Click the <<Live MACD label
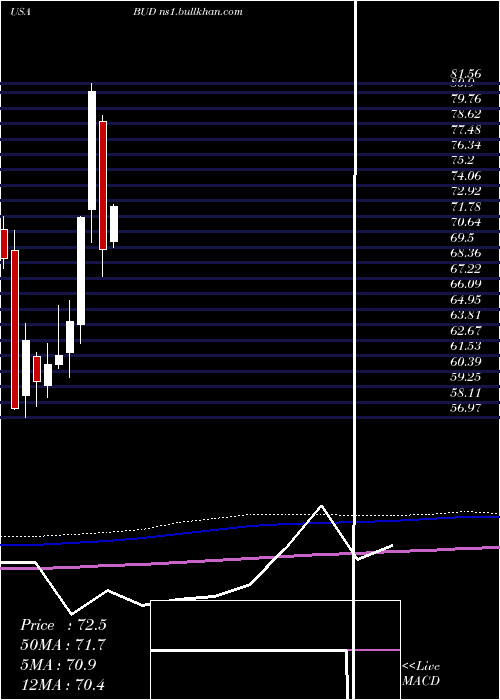The image size is (500, 700). [421, 674]
